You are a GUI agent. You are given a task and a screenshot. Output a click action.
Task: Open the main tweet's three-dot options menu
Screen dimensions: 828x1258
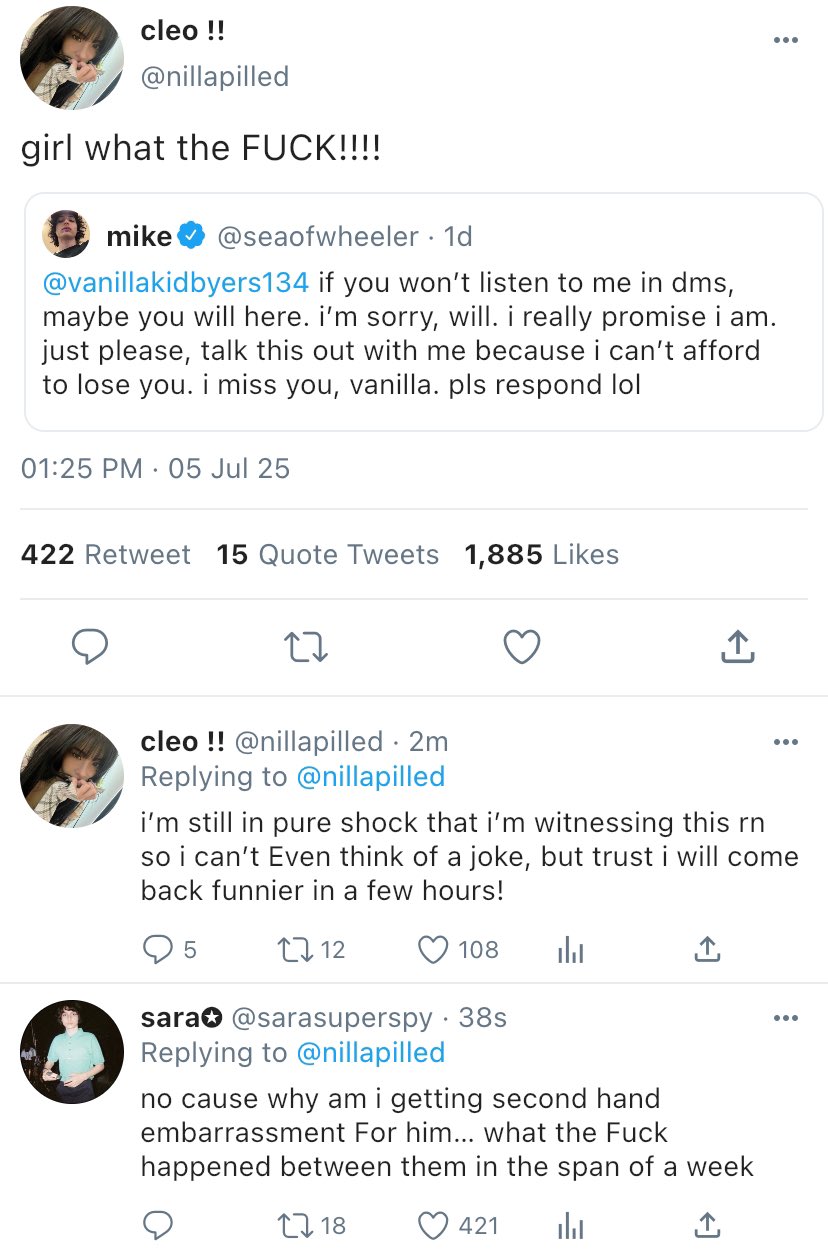click(x=786, y=40)
